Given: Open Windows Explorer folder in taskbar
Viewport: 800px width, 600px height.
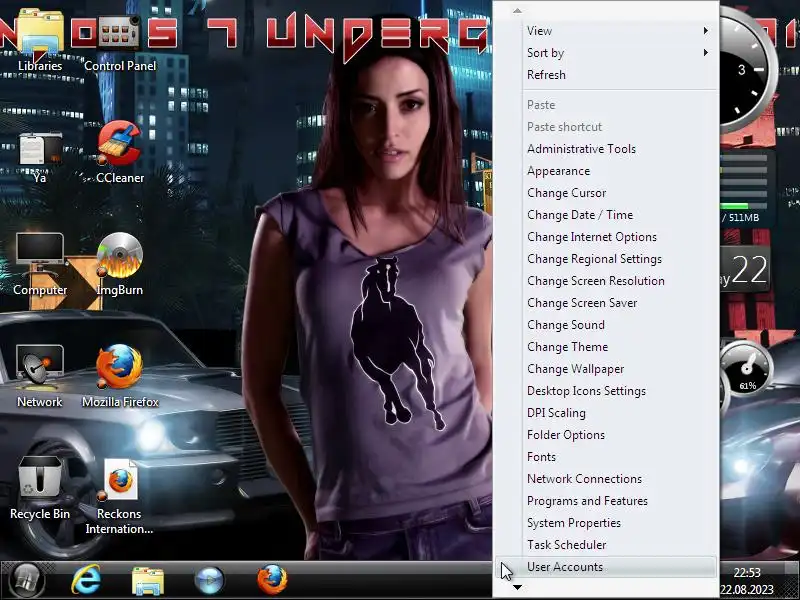Looking at the screenshot, I should (x=147, y=580).
